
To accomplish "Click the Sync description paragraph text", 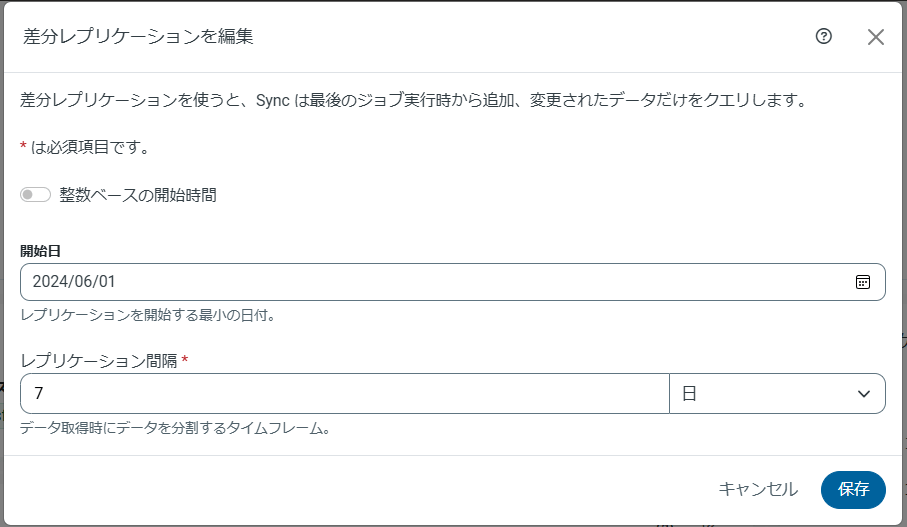I will pyautogui.click(x=413, y=100).
